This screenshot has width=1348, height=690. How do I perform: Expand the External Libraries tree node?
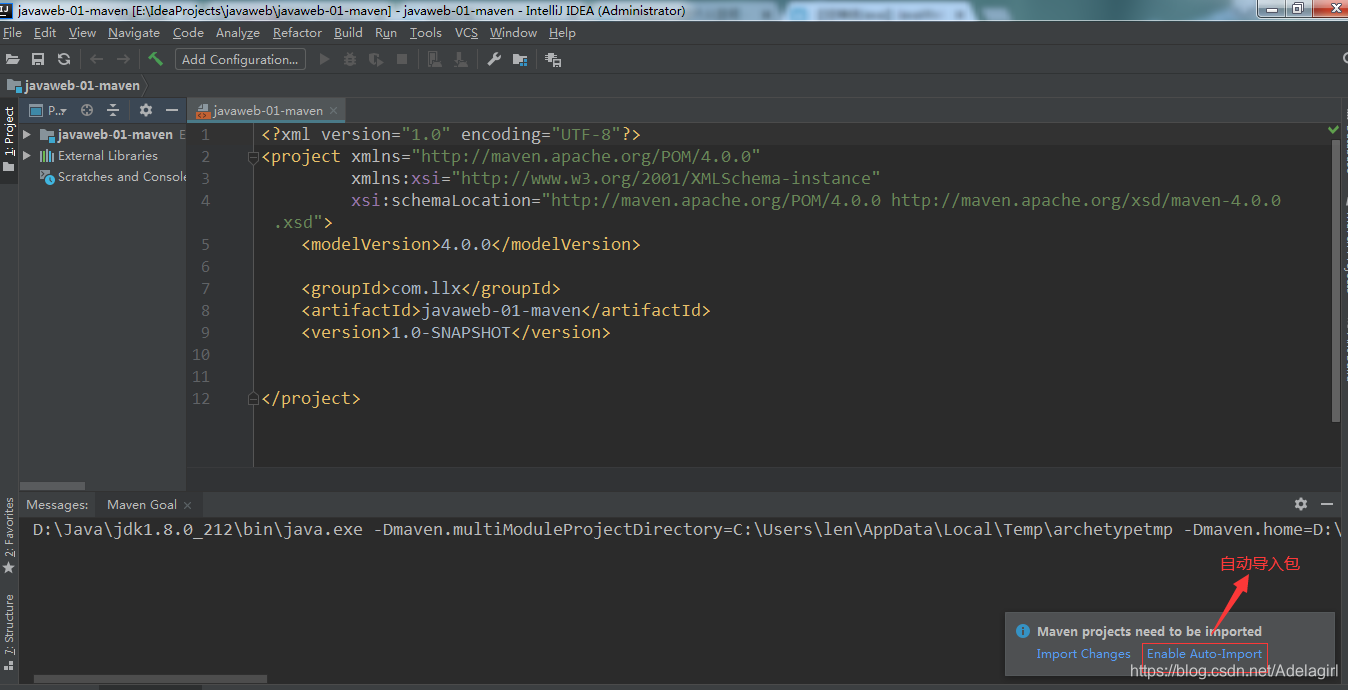(x=27, y=156)
